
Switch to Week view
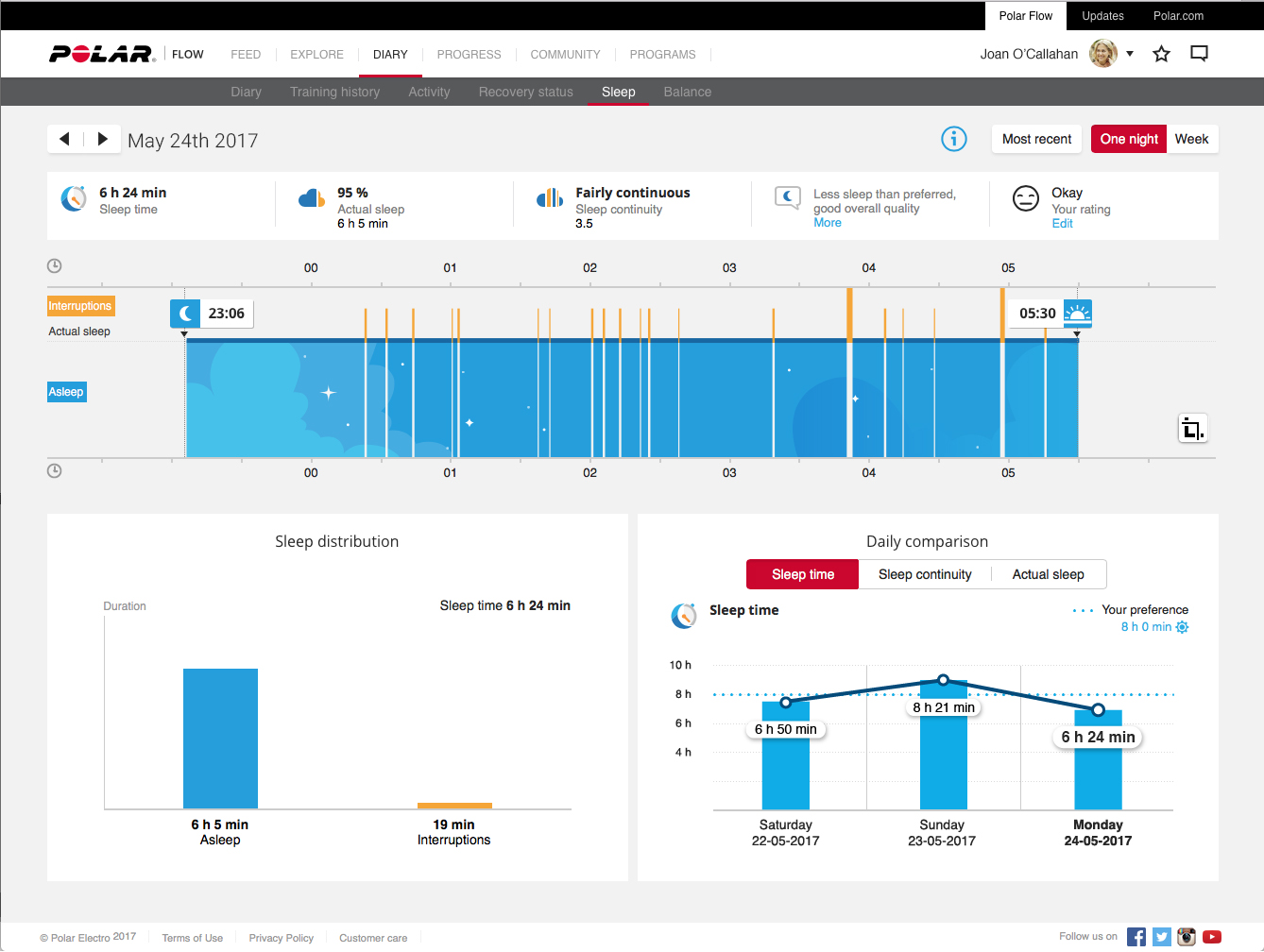(1191, 139)
